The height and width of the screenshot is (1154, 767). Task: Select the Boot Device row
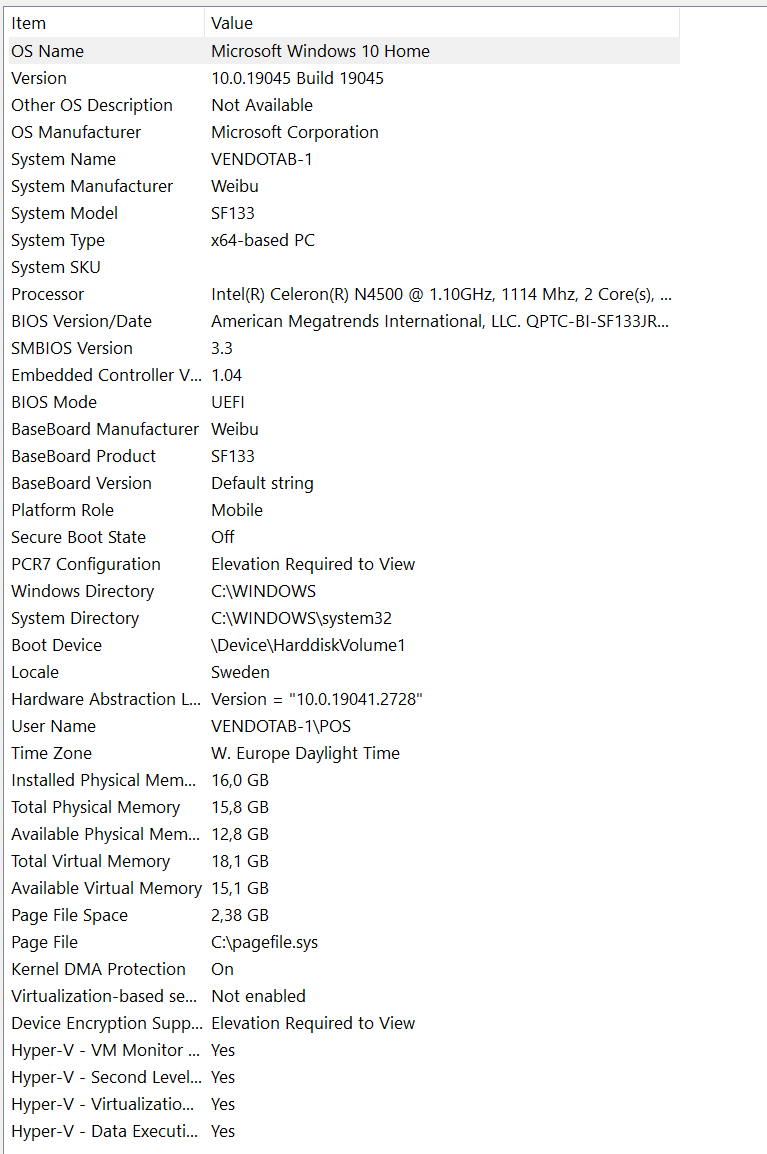point(57,645)
